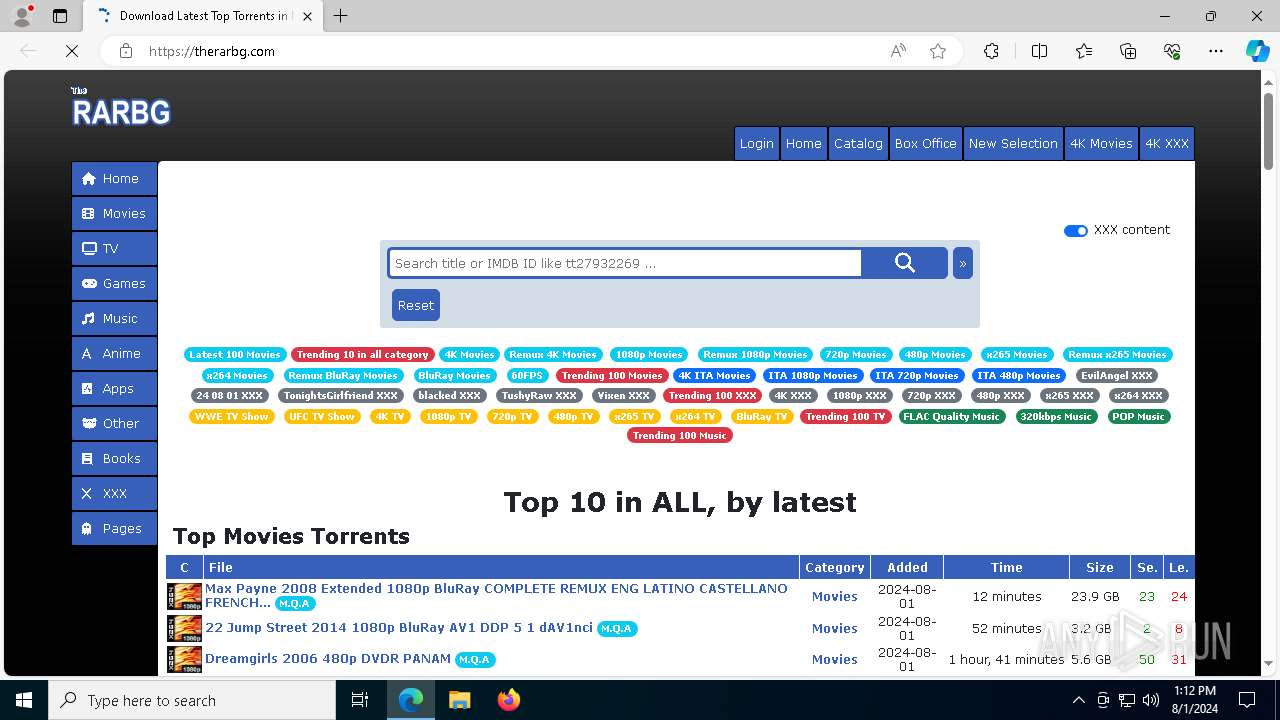Image resolution: width=1280 pixels, height=720 pixels.
Task: Open the TV category in sidebar
Action: coord(114,248)
